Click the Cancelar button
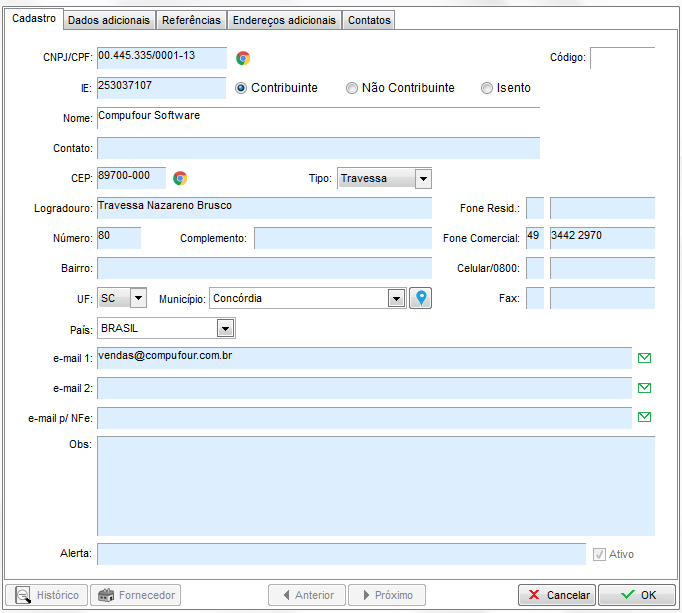The image size is (682, 613). (557, 595)
